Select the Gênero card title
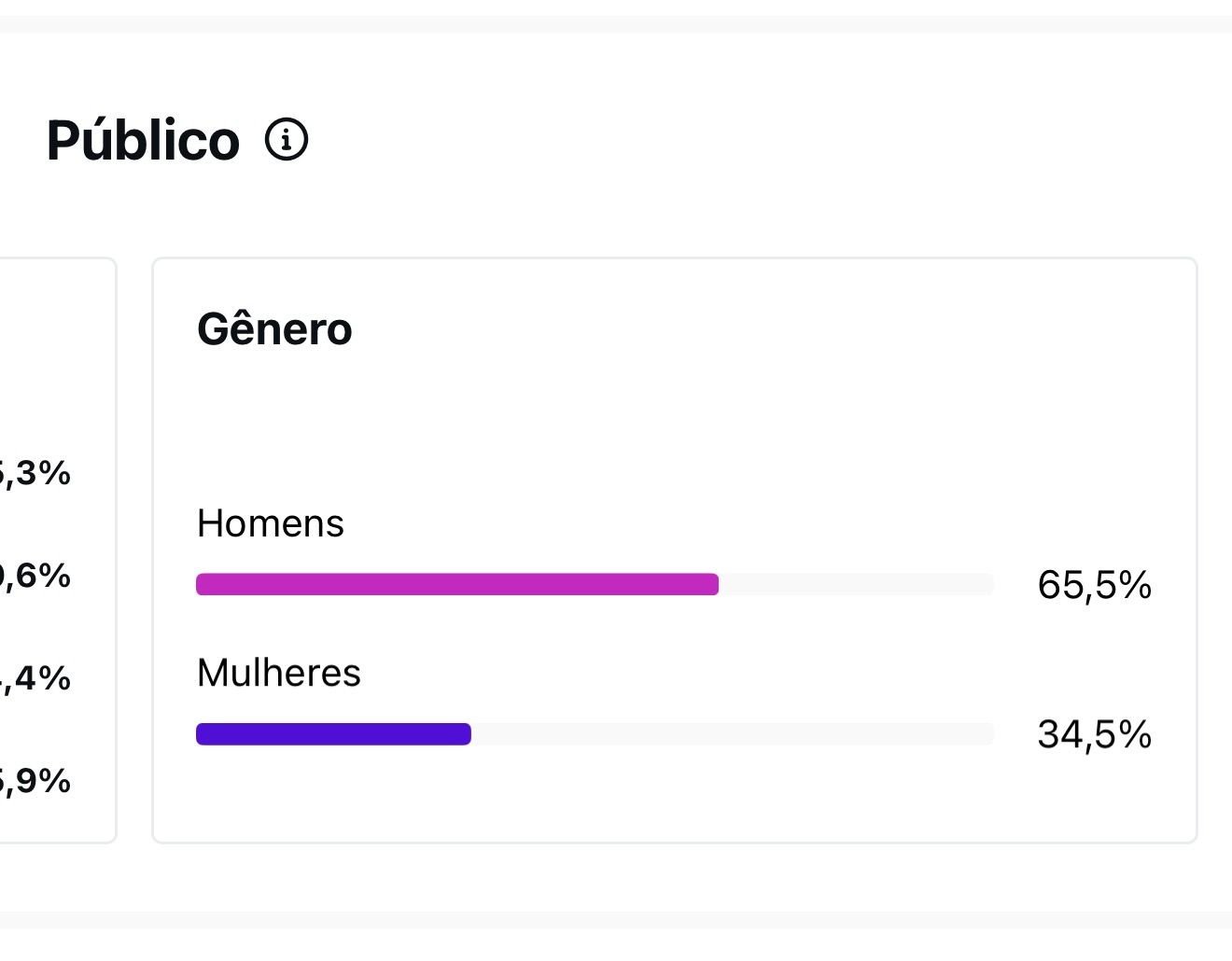Screen dimensions: 1232x961 coord(274,329)
